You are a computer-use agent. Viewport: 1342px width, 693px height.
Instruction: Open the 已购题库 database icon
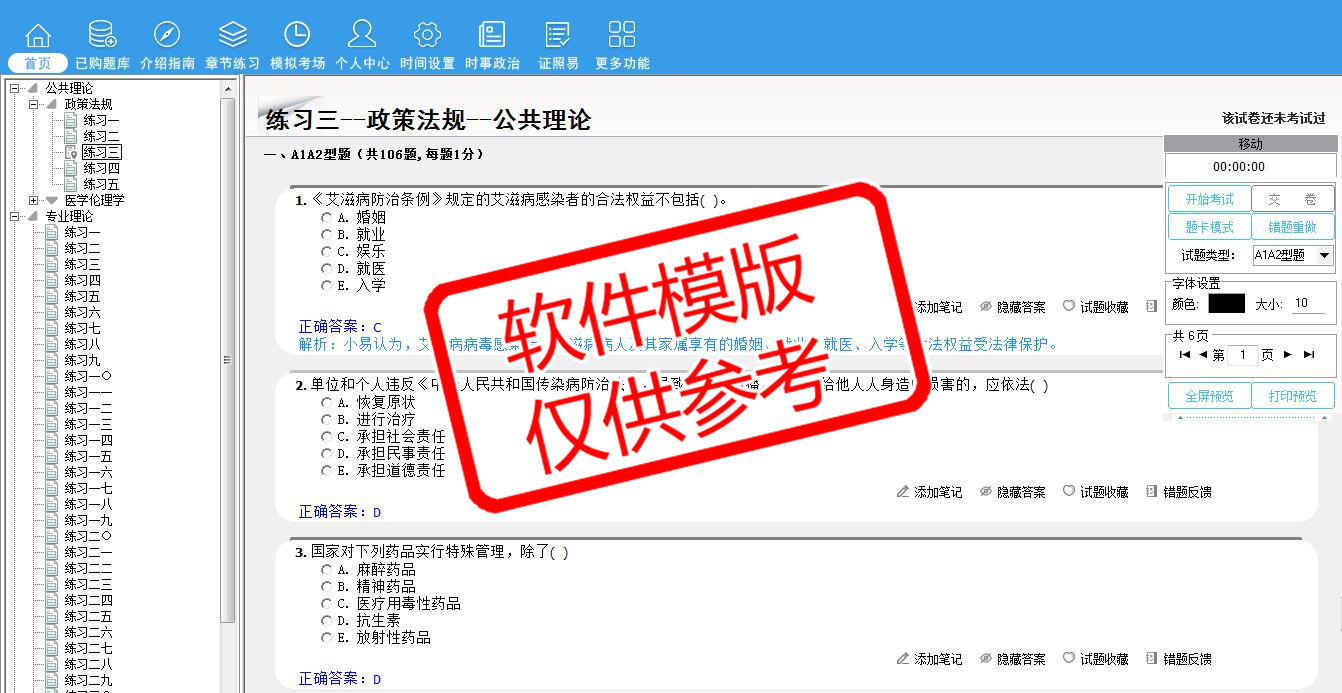click(102, 35)
